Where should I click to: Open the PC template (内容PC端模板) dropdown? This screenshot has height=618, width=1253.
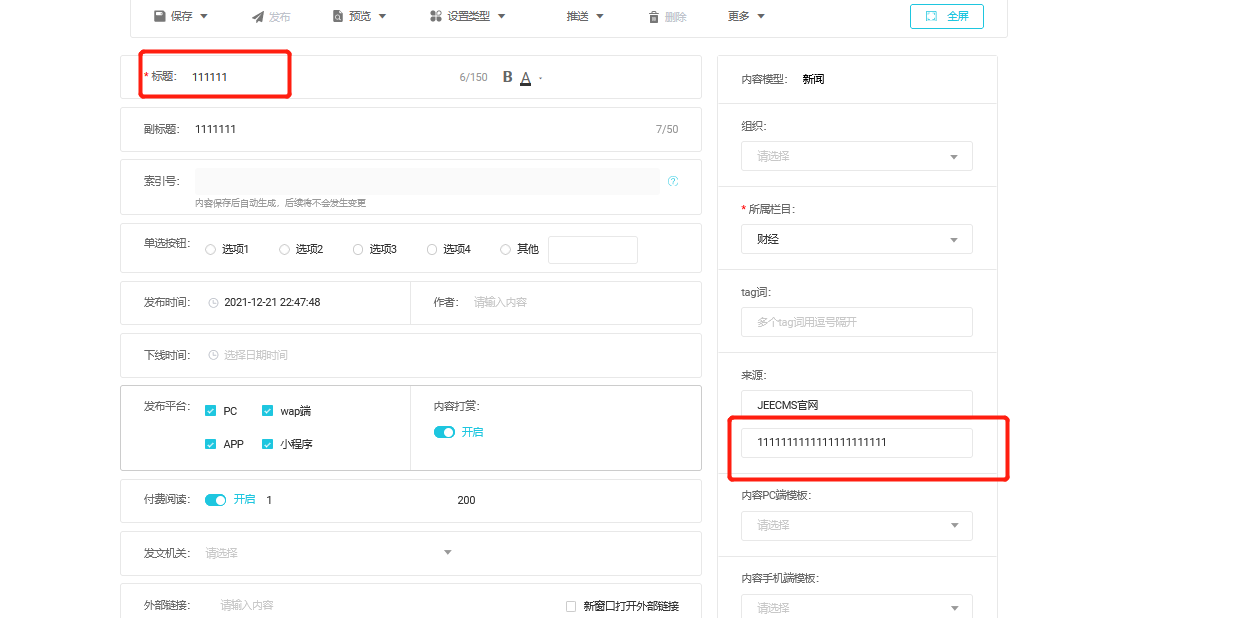click(x=856, y=525)
